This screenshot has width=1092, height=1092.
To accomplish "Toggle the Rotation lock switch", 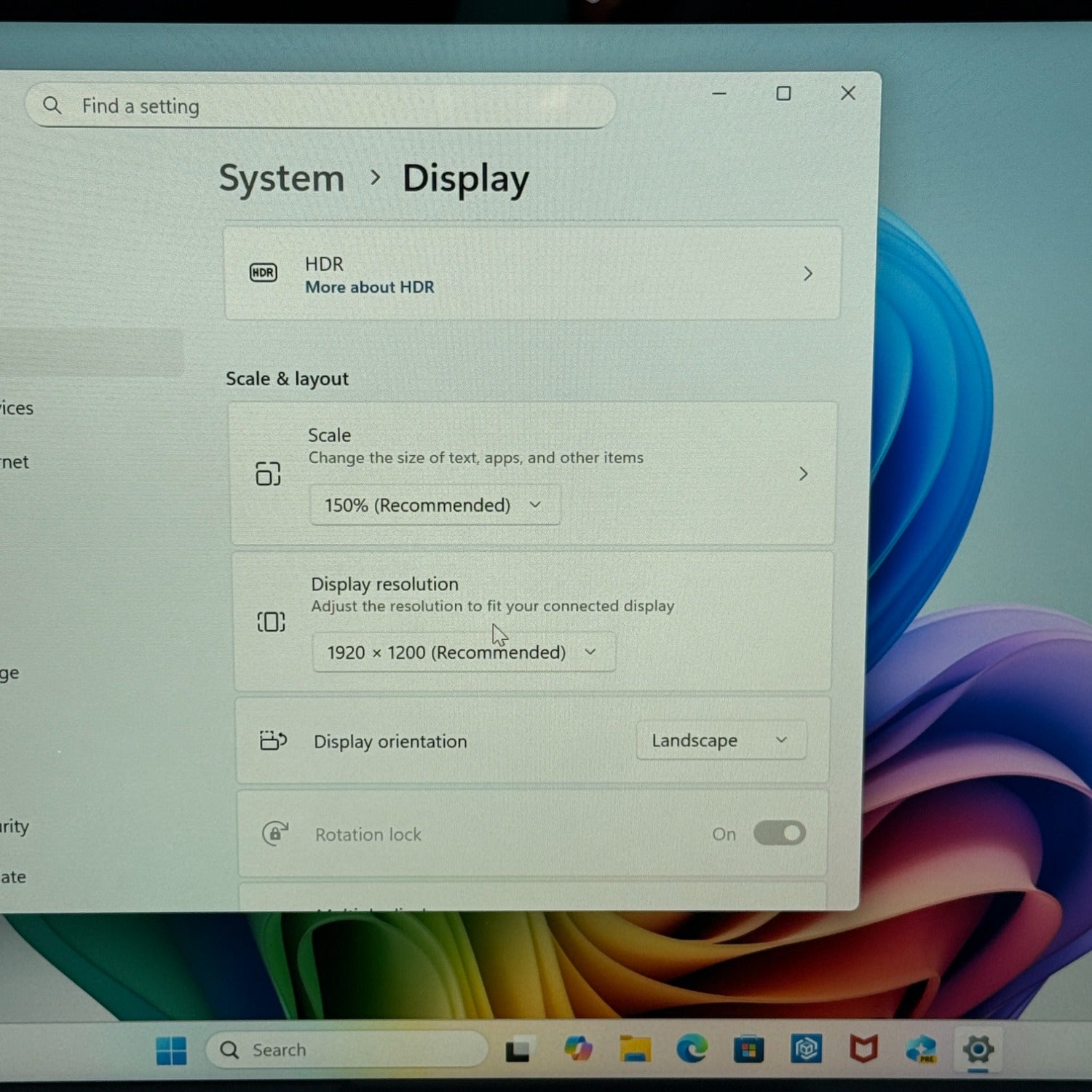I will [x=779, y=833].
